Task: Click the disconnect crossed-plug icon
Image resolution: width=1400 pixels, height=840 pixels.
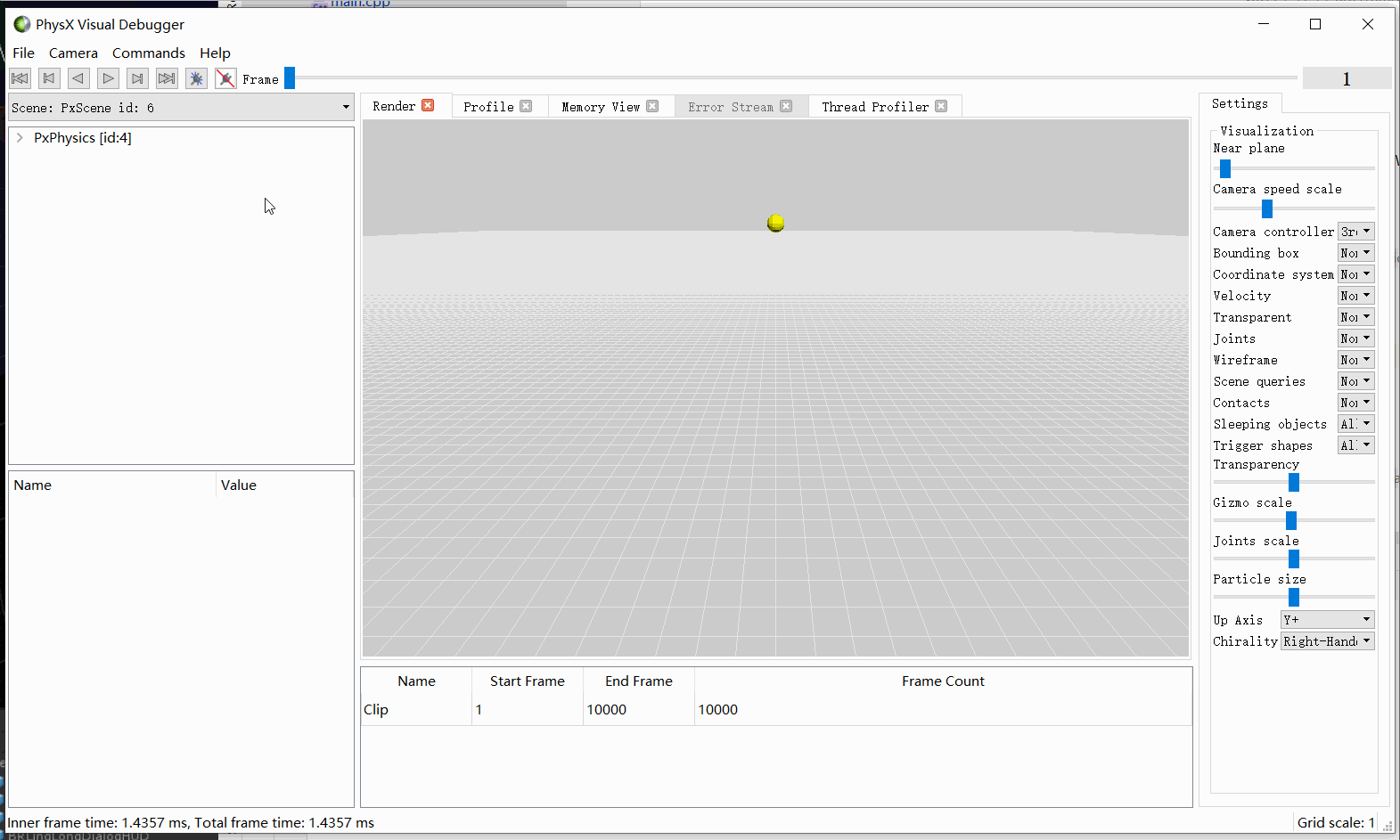Action: pos(225,78)
